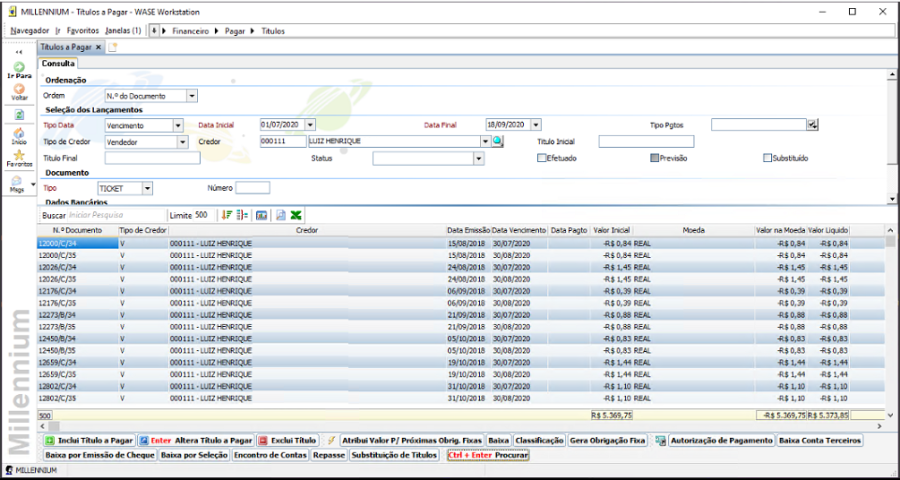The height and width of the screenshot is (480, 900).
Task: Open the chart view icon
Action: point(262,215)
